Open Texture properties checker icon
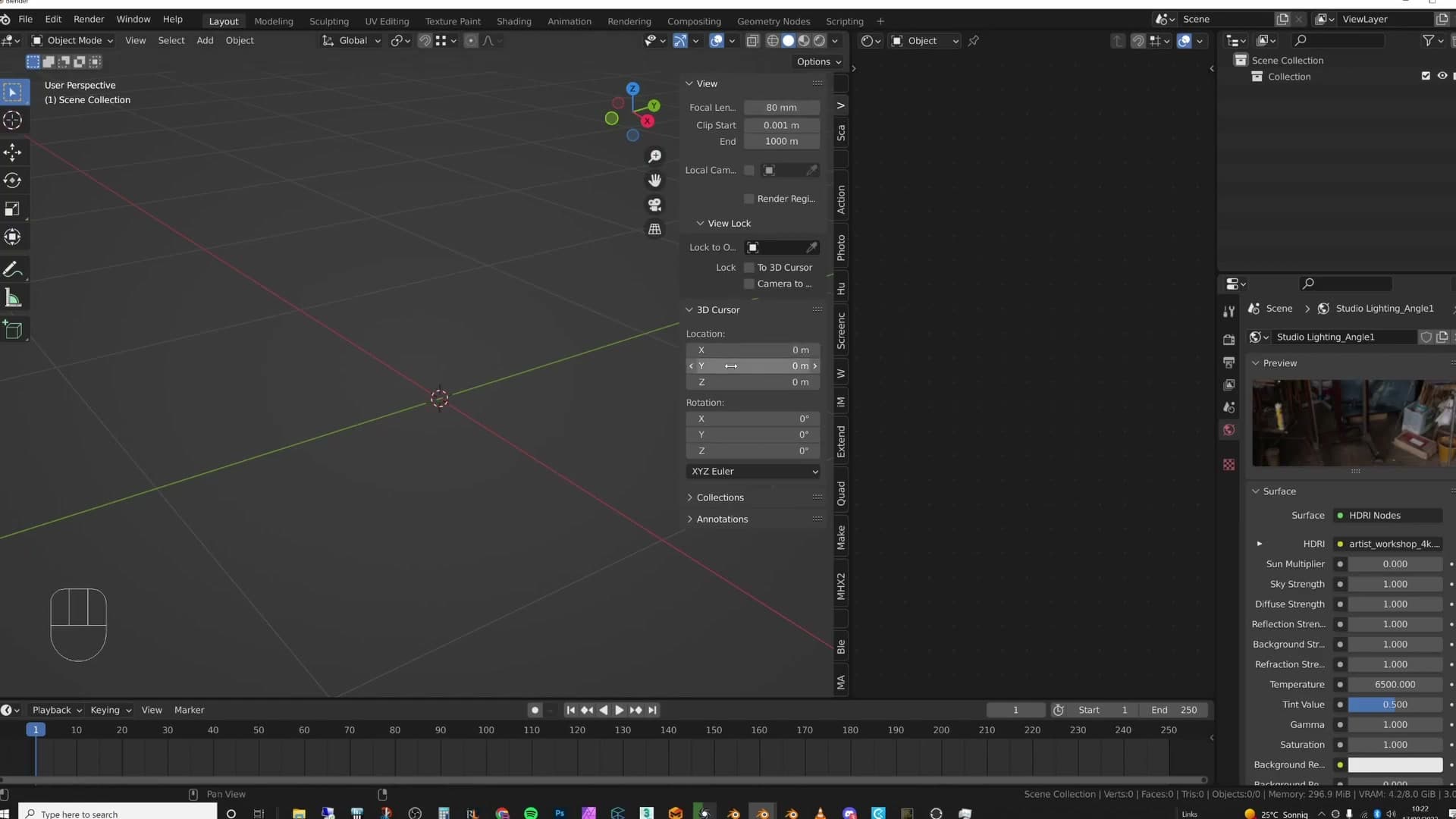Viewport: 1456px width, 819px height. click(x=1229, y=465)
